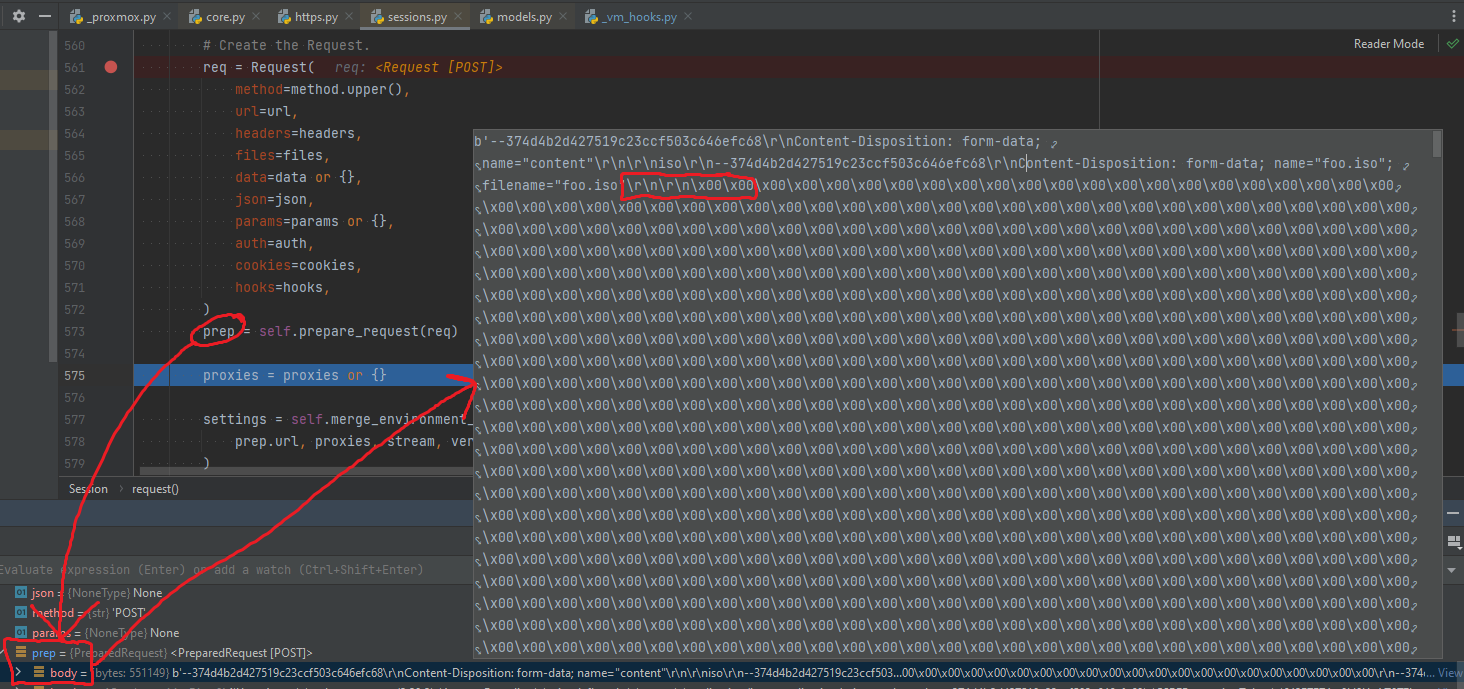Close the _proxmox.py tab
The image size is (1464, 689).
169,17
